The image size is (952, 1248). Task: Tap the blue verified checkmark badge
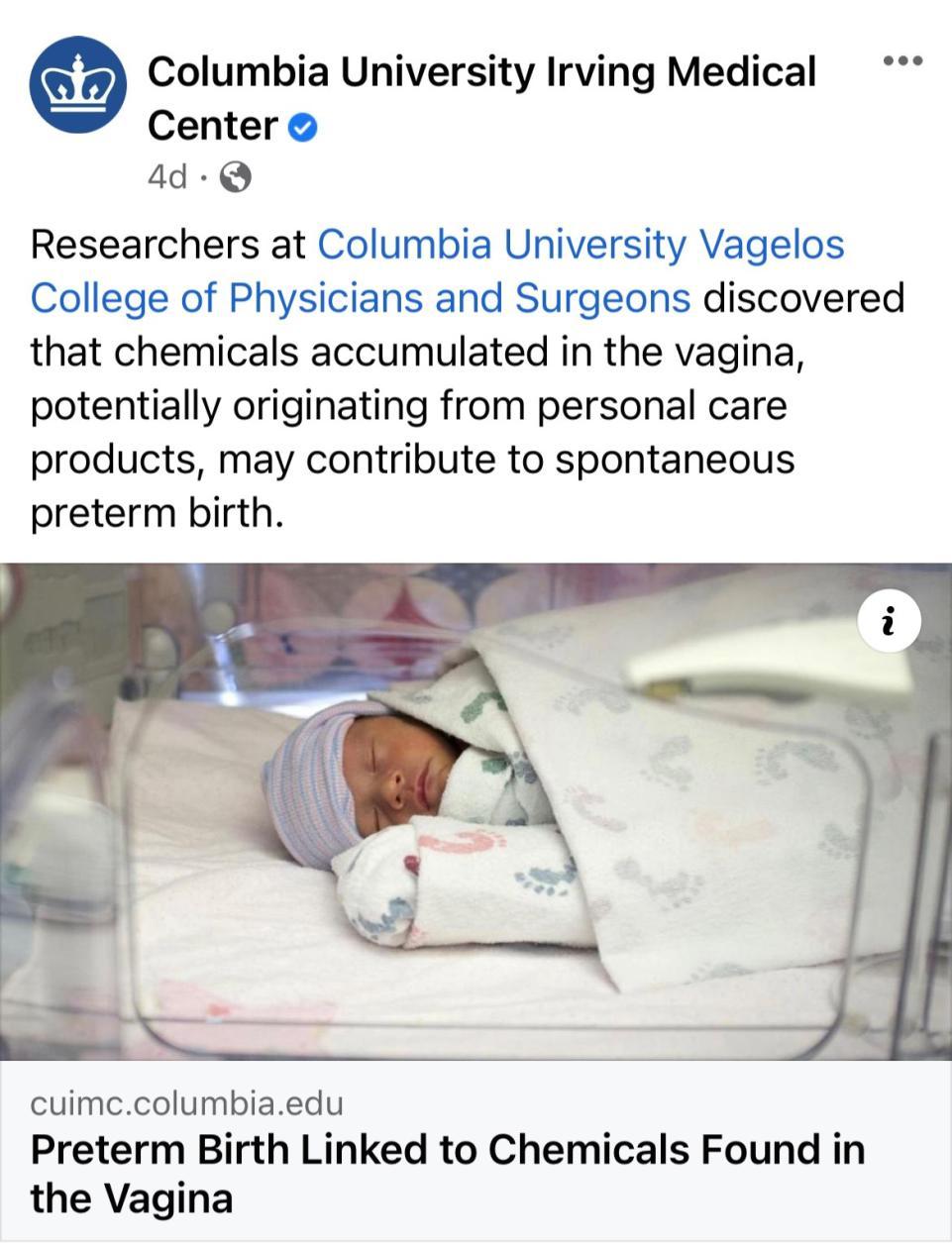tap(302, 127)
